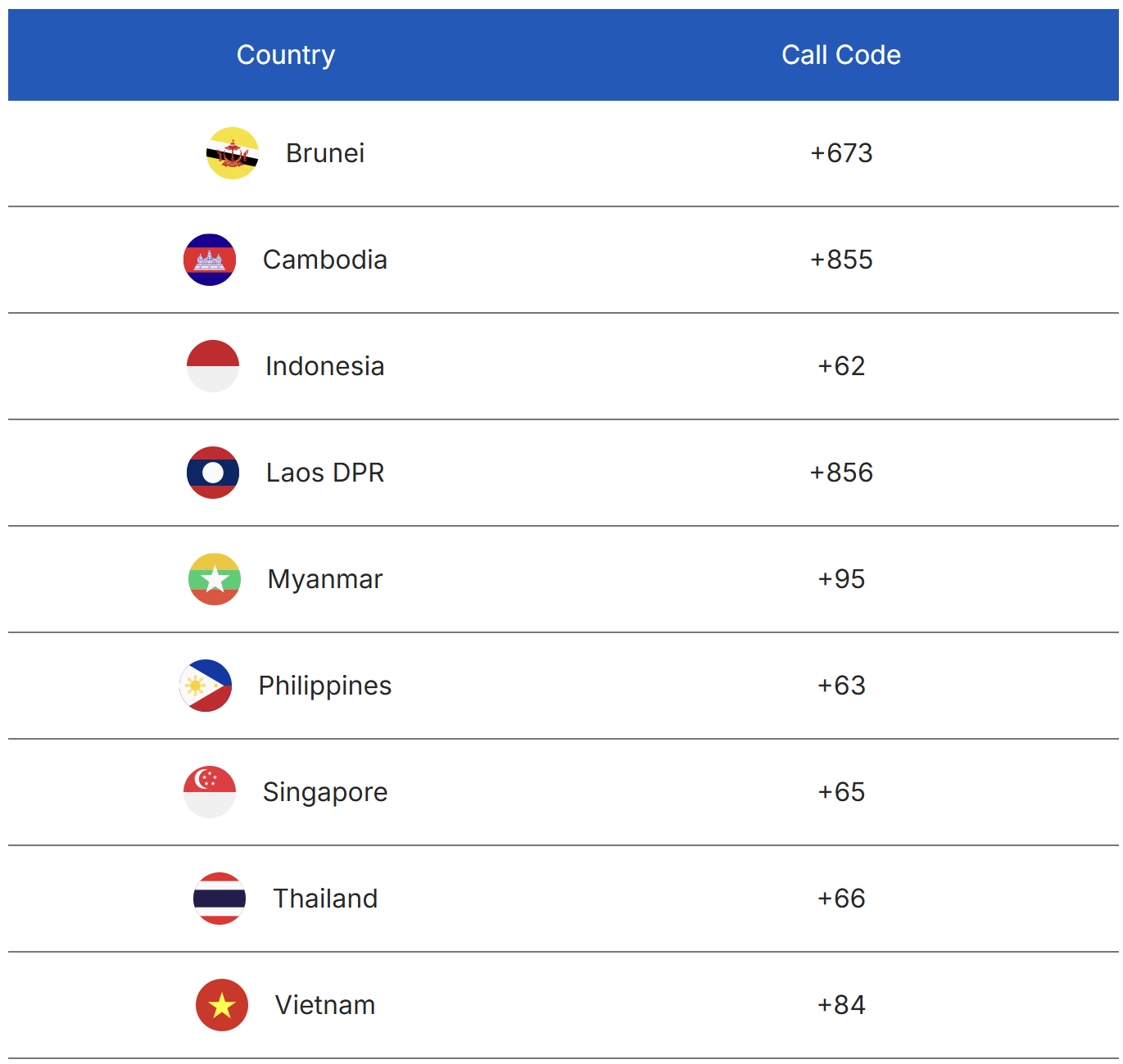The width and height of the screenshot is (1123, 1064).
Task: Click the +856 call code
Action: click(x=841, y=473)
